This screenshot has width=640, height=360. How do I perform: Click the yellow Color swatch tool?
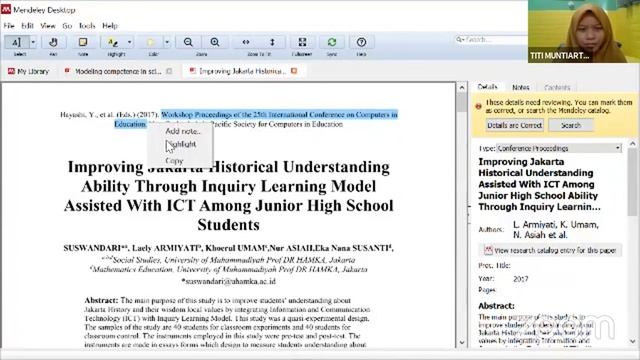(151, 42)
